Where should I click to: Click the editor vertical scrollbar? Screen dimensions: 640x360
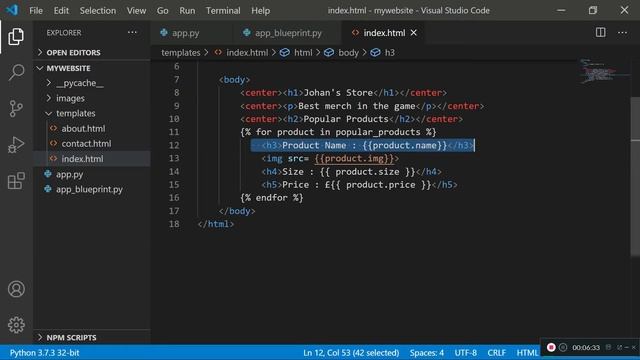click(x=635, y=177)
